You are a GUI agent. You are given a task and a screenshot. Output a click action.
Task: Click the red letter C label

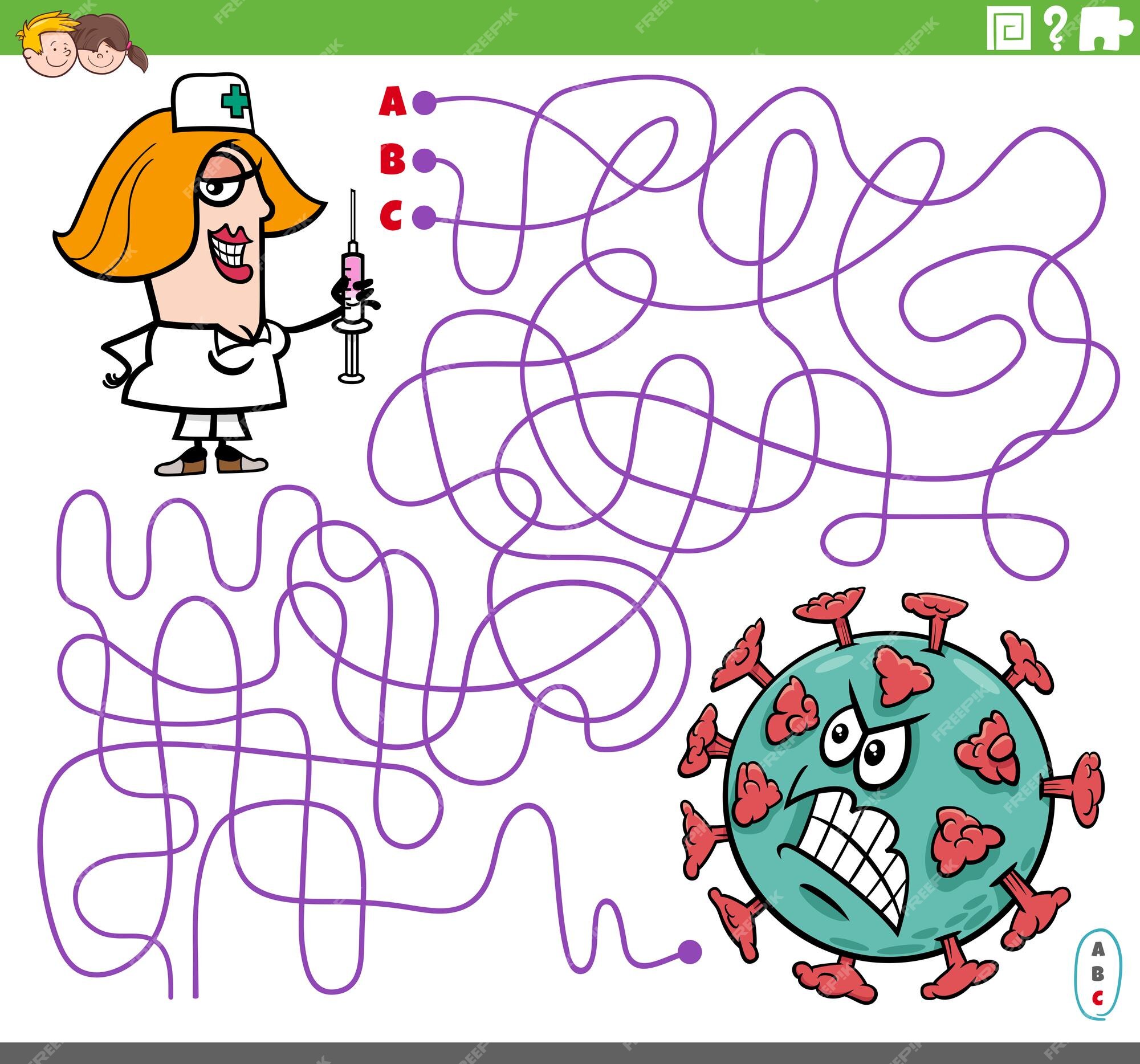pos(391,215)
